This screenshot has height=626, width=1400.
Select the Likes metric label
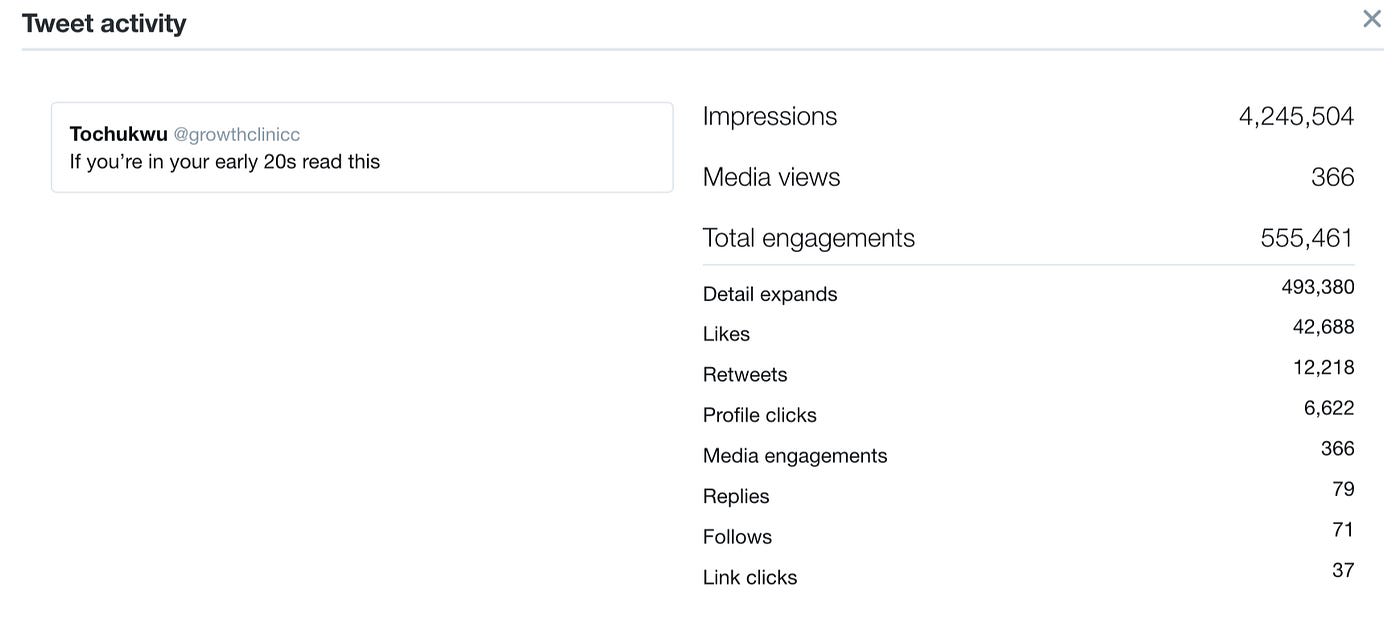[x=726, y=334]
